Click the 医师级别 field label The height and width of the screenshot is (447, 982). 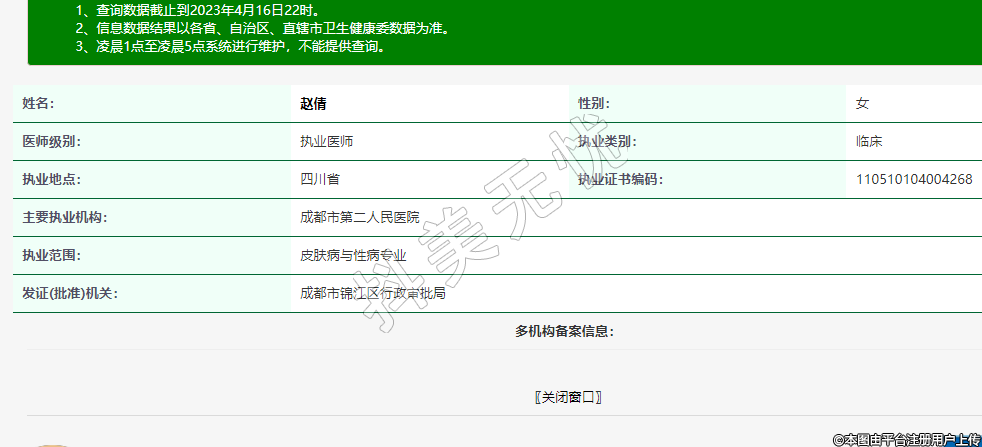(51, 142)
